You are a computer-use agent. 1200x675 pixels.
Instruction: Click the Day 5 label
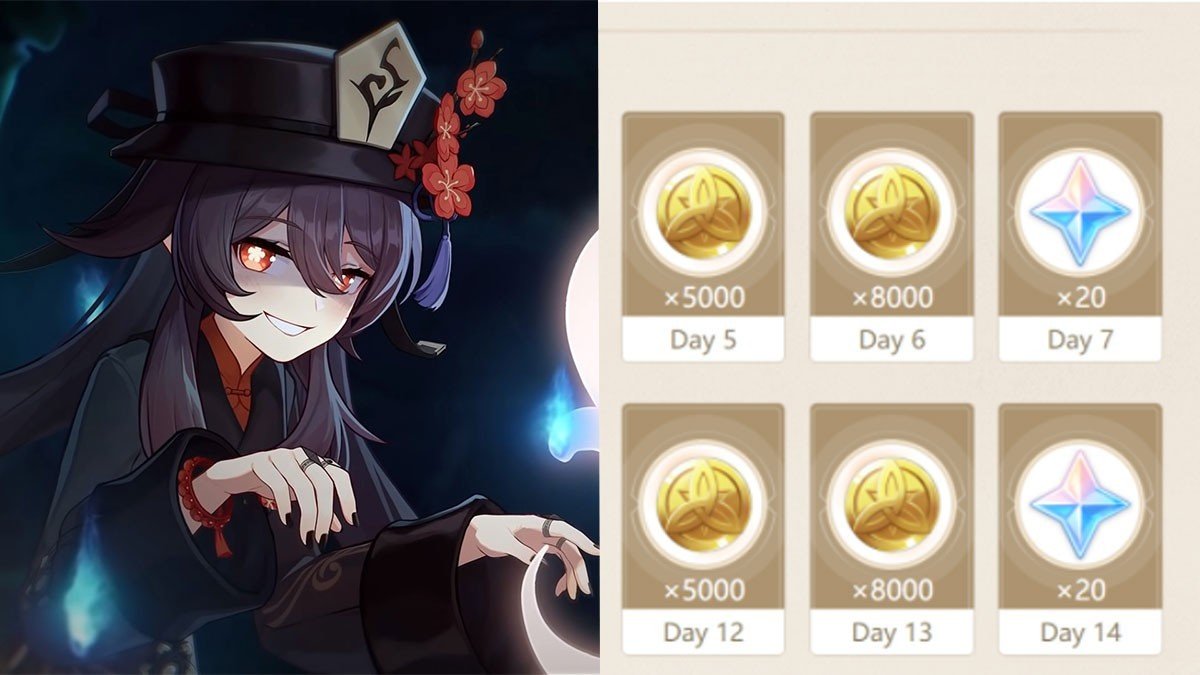702,340
